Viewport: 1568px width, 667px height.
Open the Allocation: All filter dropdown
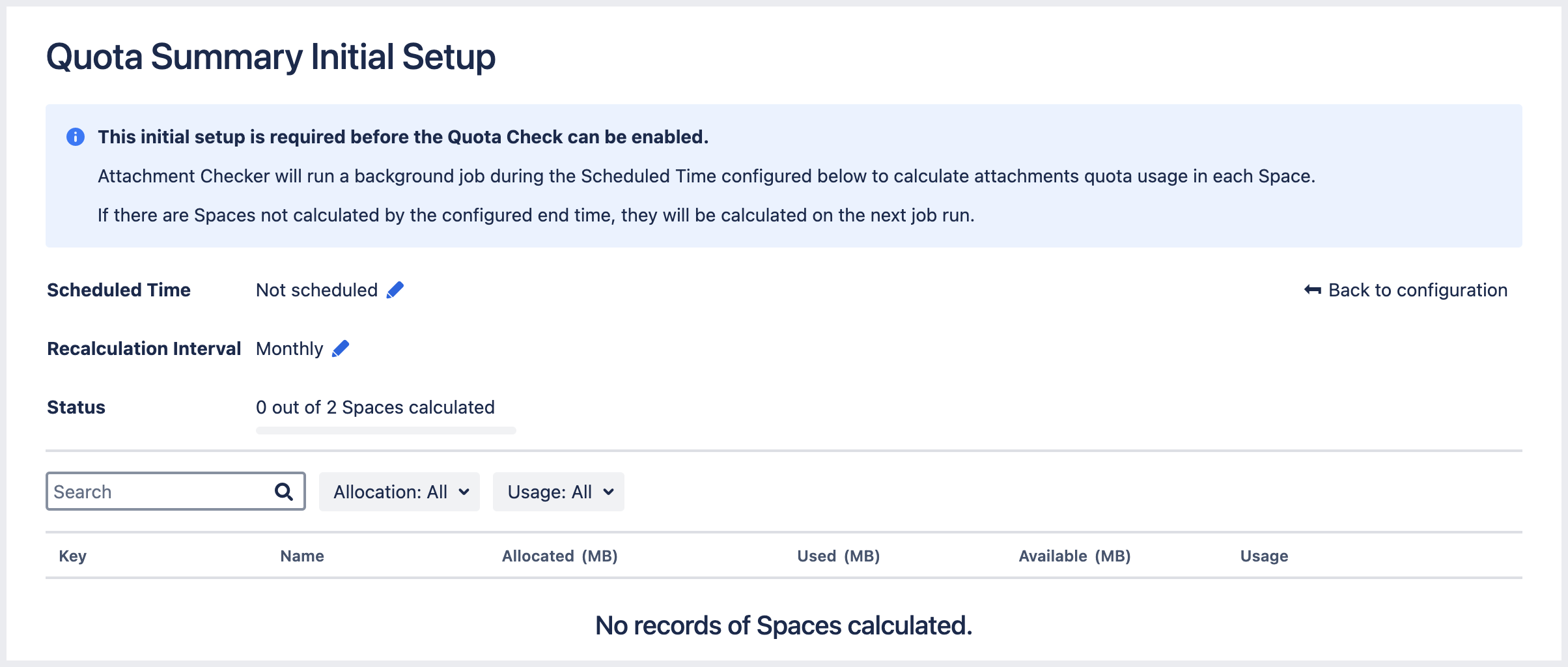pos(399,492)
